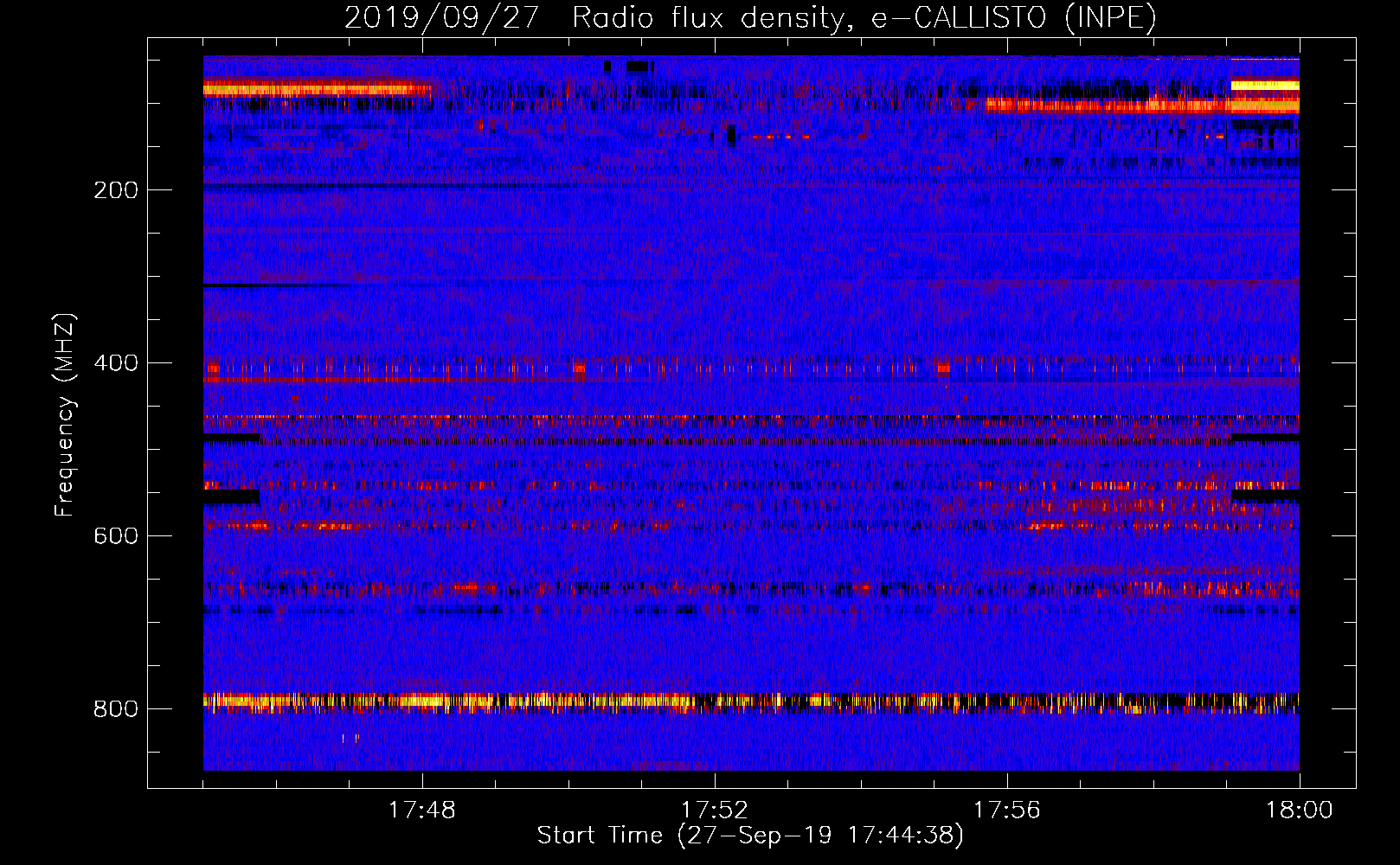Click the '600' frequency tick label

[x=116, y=536]
